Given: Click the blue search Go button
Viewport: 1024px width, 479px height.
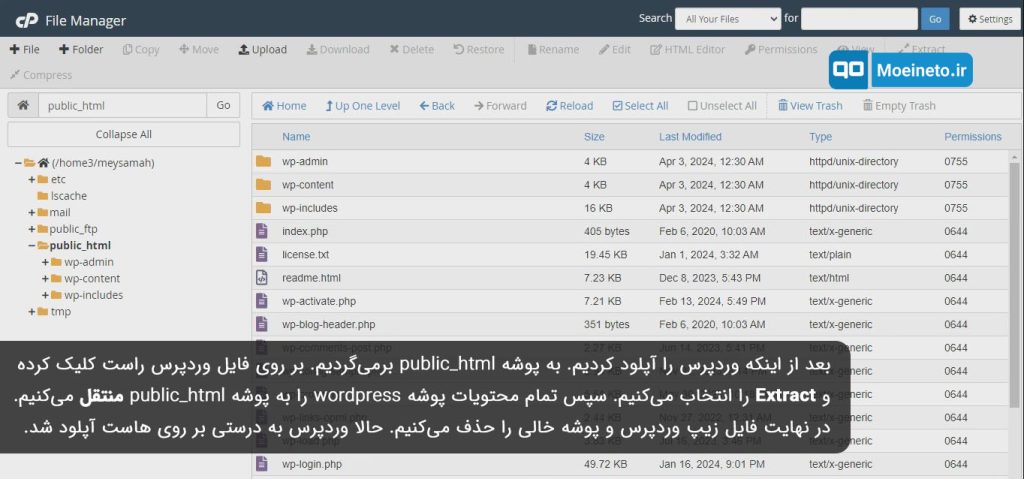Looking at the screenshot, I should click(x=935, y=19).
